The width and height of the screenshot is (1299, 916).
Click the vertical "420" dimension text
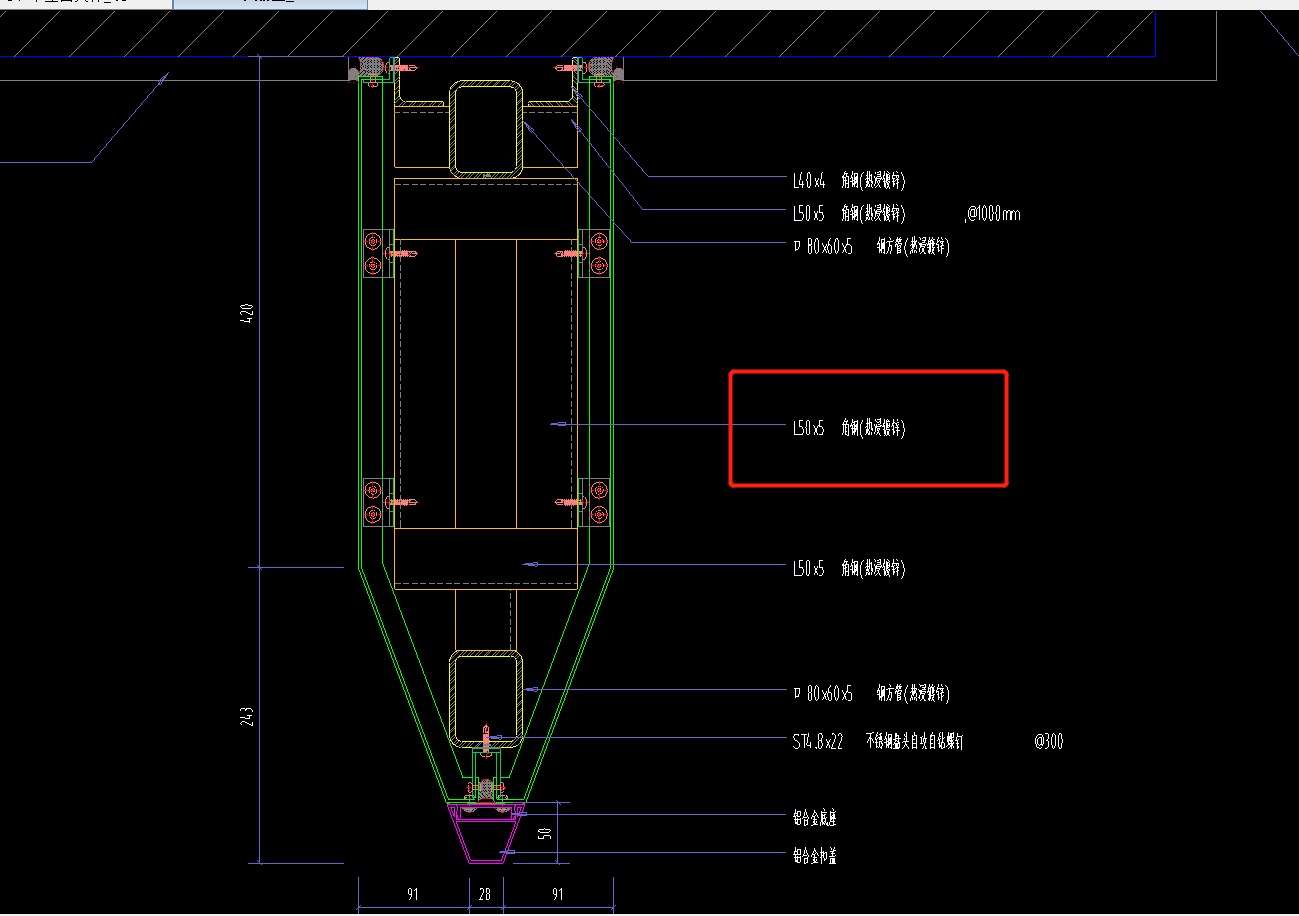pos(248,315)
